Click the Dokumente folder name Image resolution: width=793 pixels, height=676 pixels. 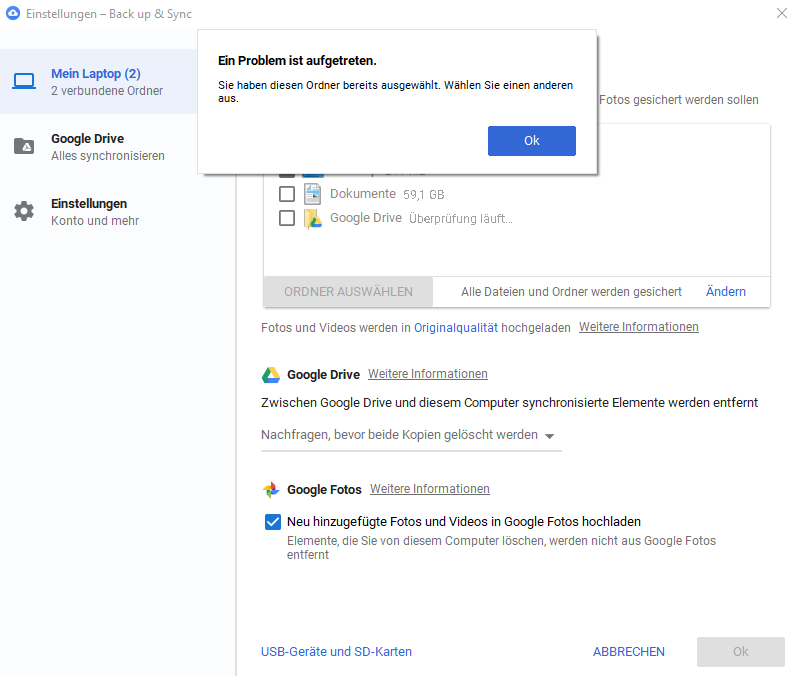[x=363, y=194]
